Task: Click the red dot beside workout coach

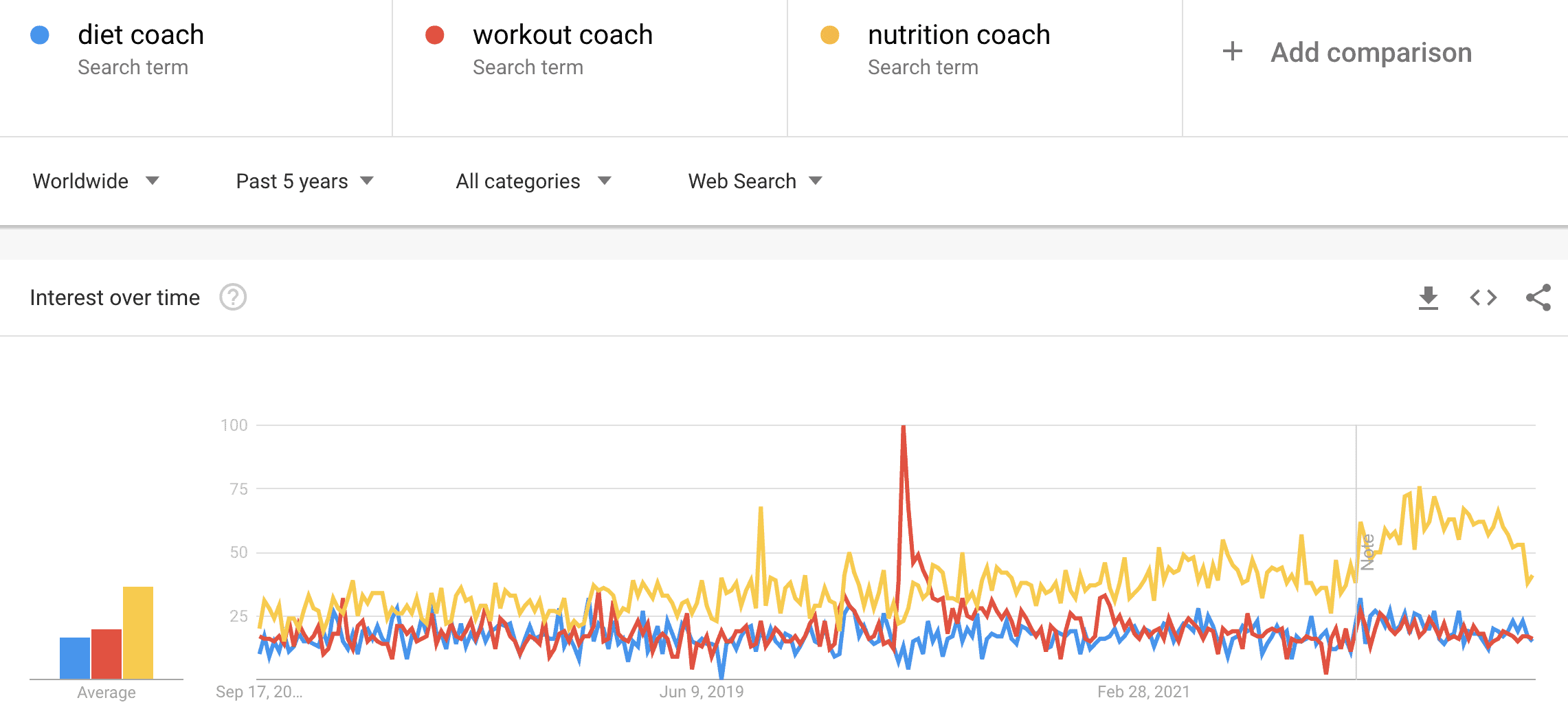Action: click(x=434, y=34)
